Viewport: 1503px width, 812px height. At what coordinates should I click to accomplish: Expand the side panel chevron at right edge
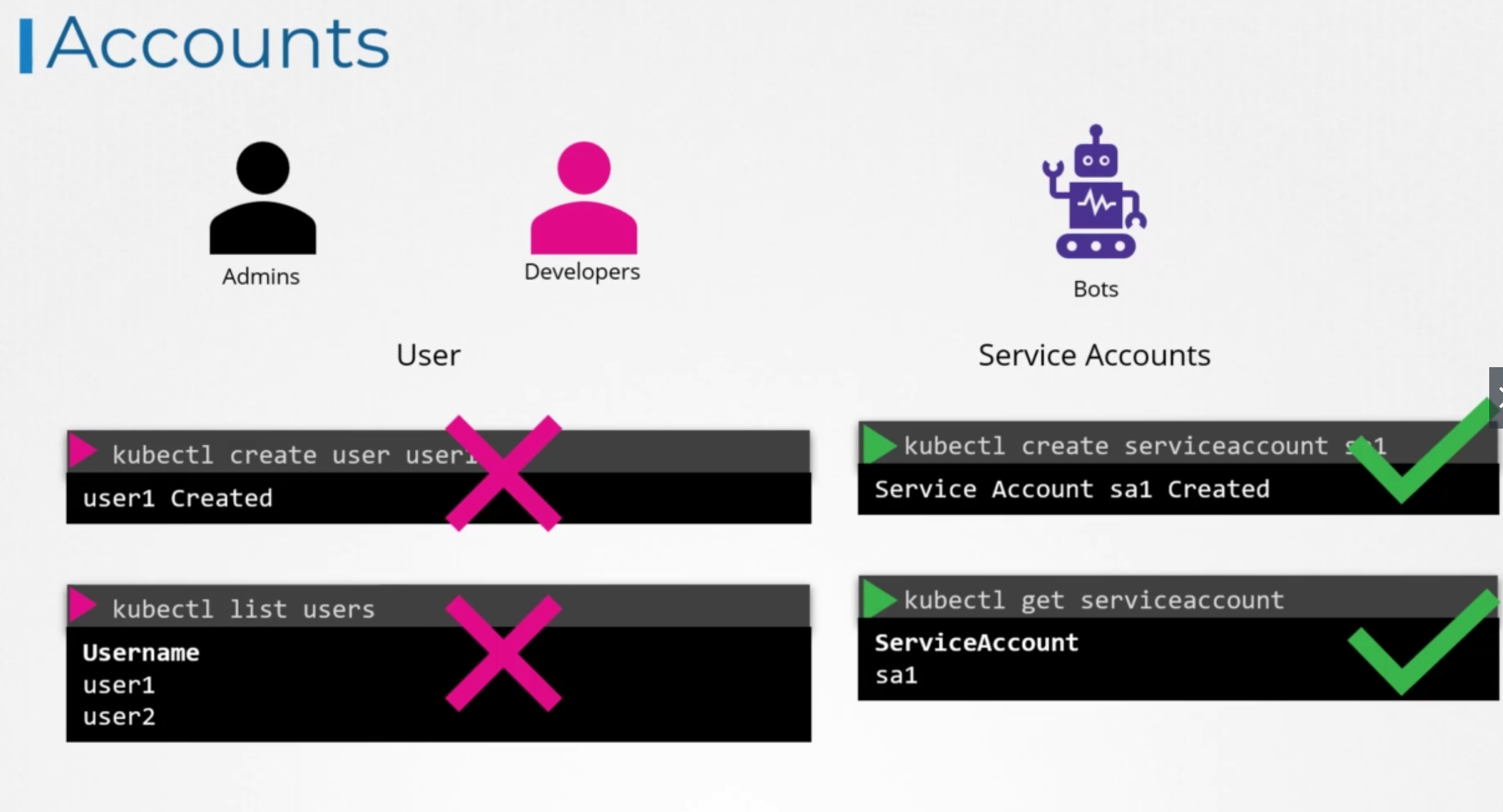pyautogui.click(x=1497, y=397)
